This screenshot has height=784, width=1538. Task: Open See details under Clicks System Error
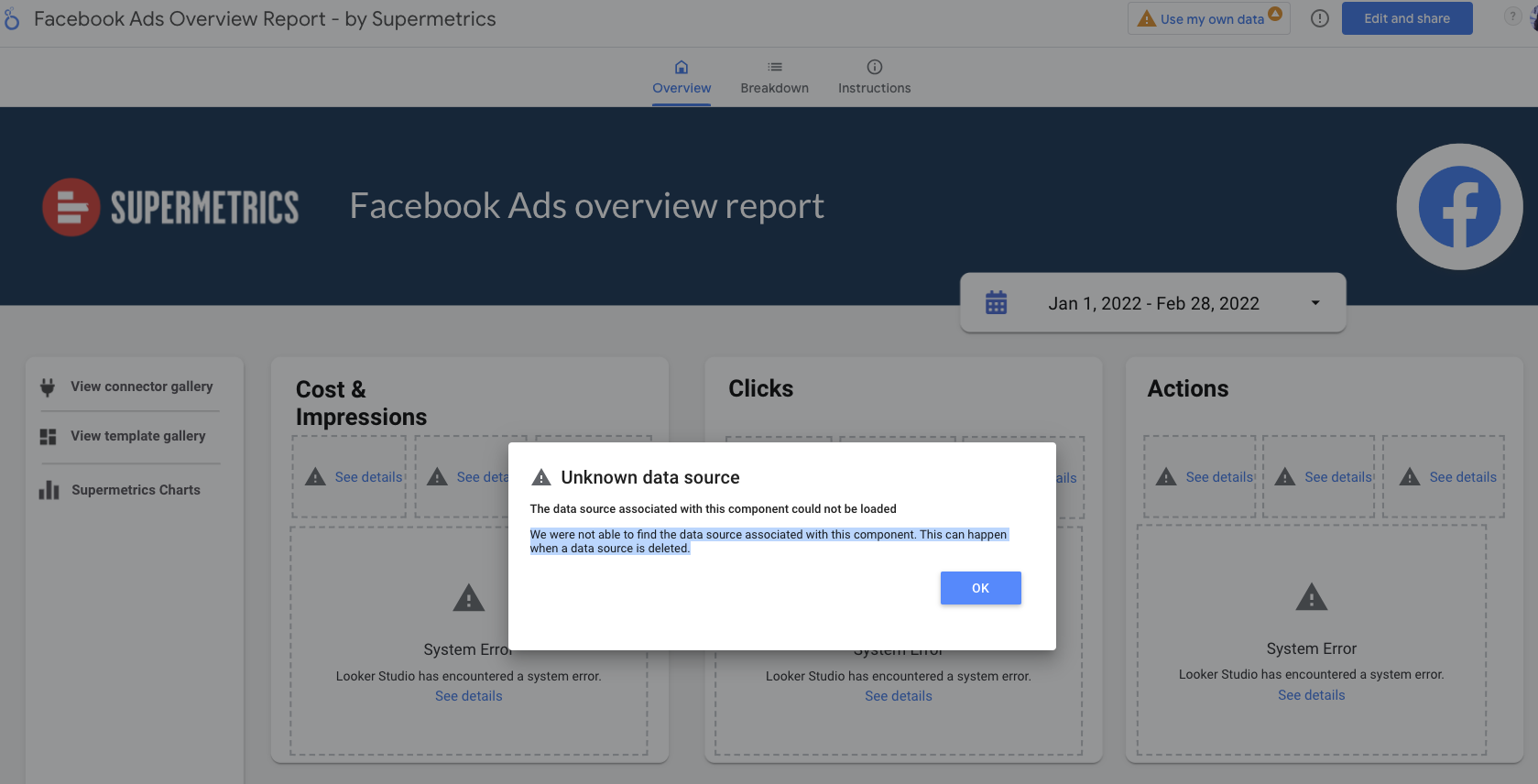click(x=898, y=697)
